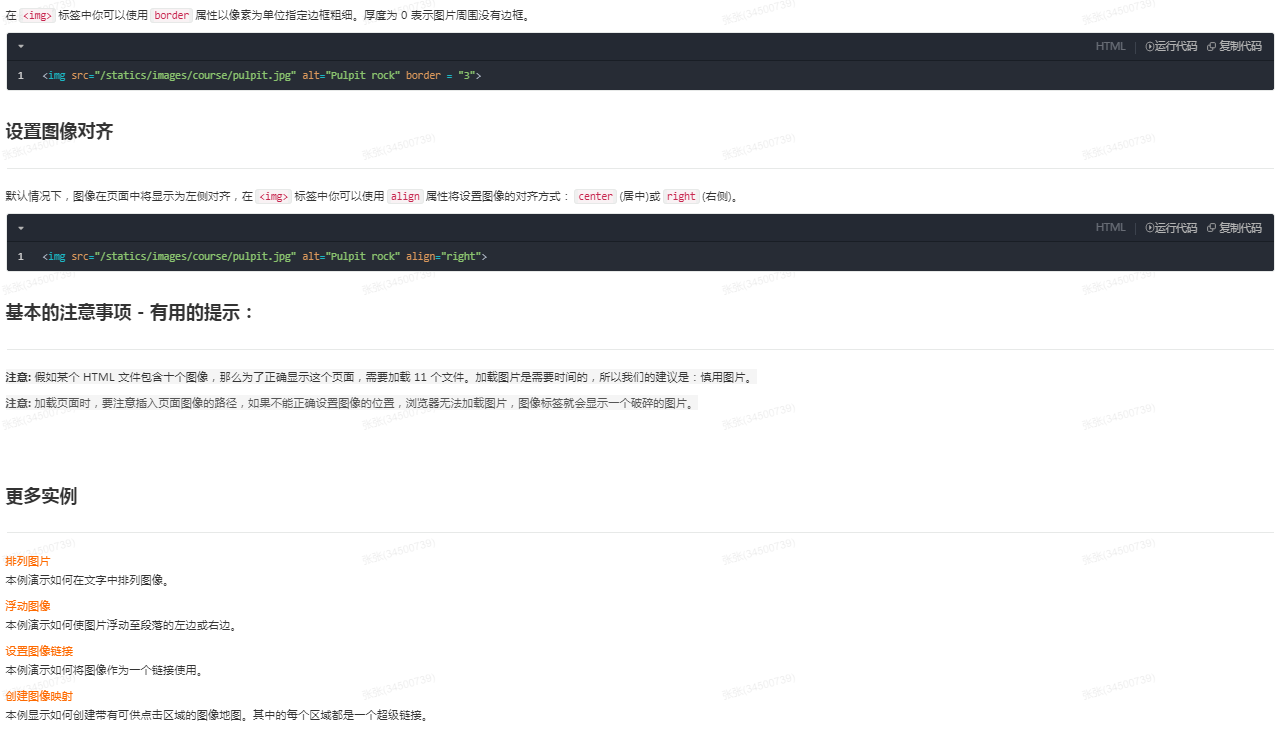Collapse the border code block arrow
The width and height of the screenshot is (1282, 755).
(x=21, y=47)
